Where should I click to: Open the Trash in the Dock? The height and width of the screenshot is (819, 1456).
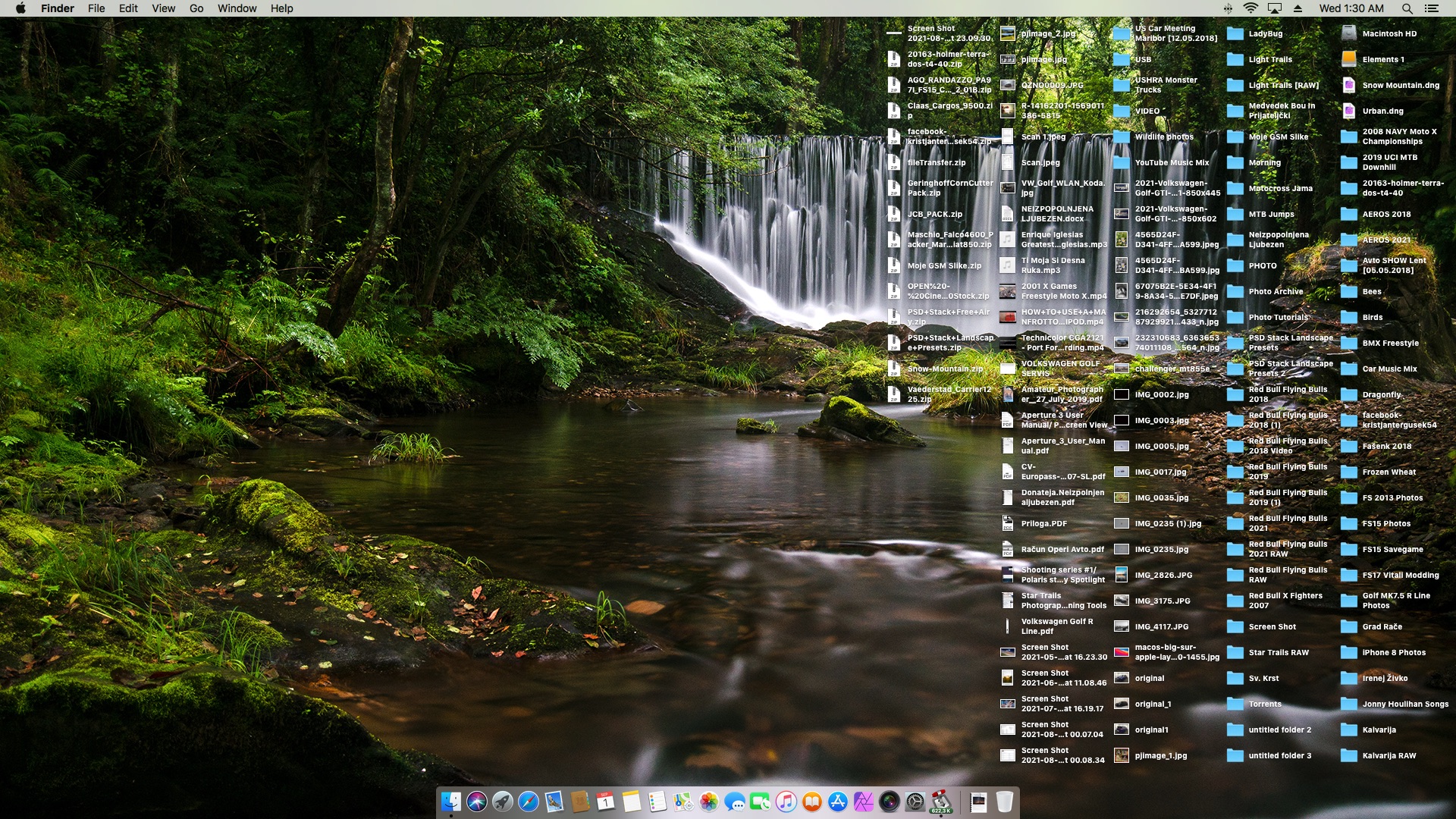1004,802
